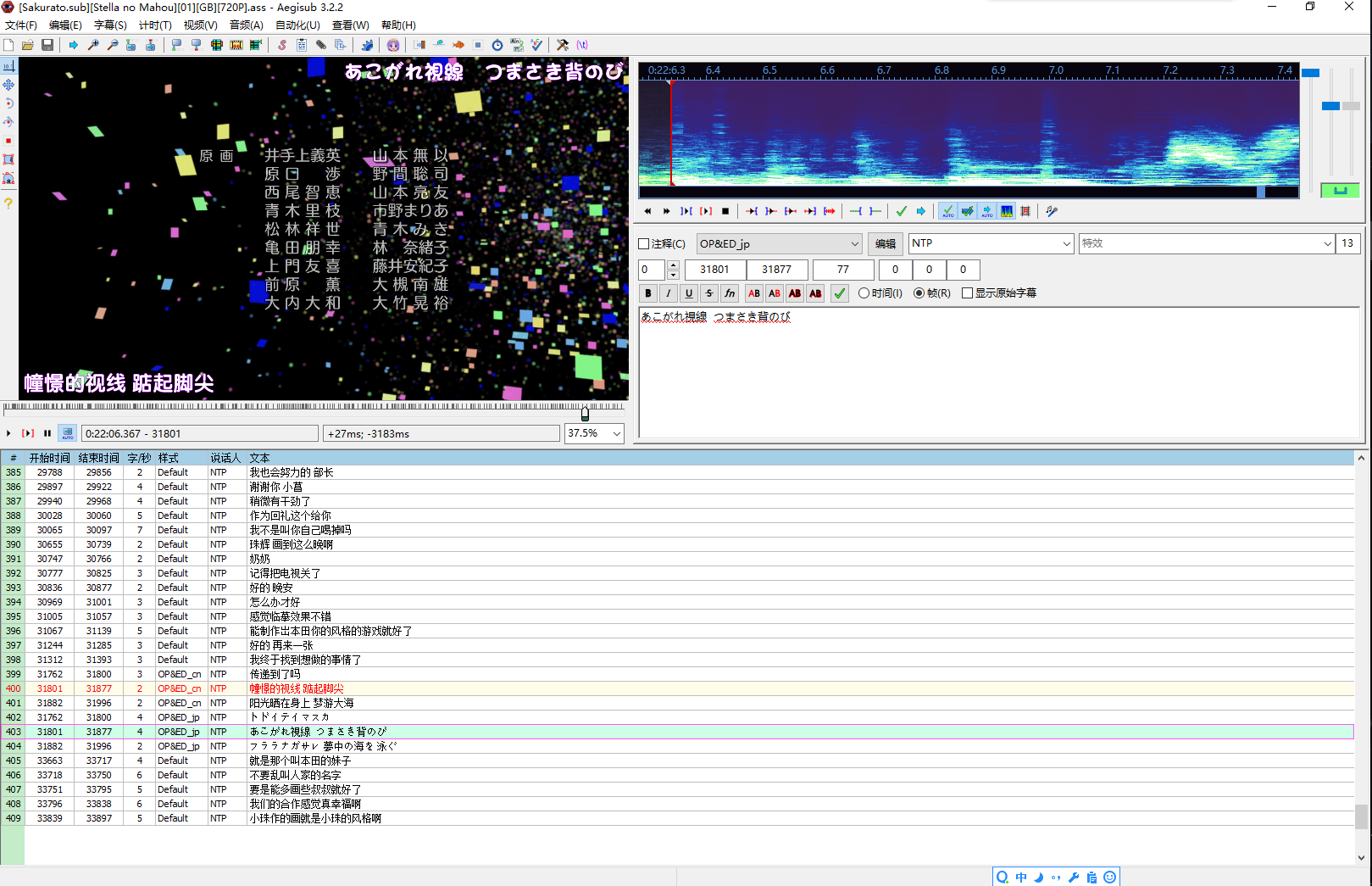
Task: Select the 帧(R) radio button
Action: (x=932, y=293)
